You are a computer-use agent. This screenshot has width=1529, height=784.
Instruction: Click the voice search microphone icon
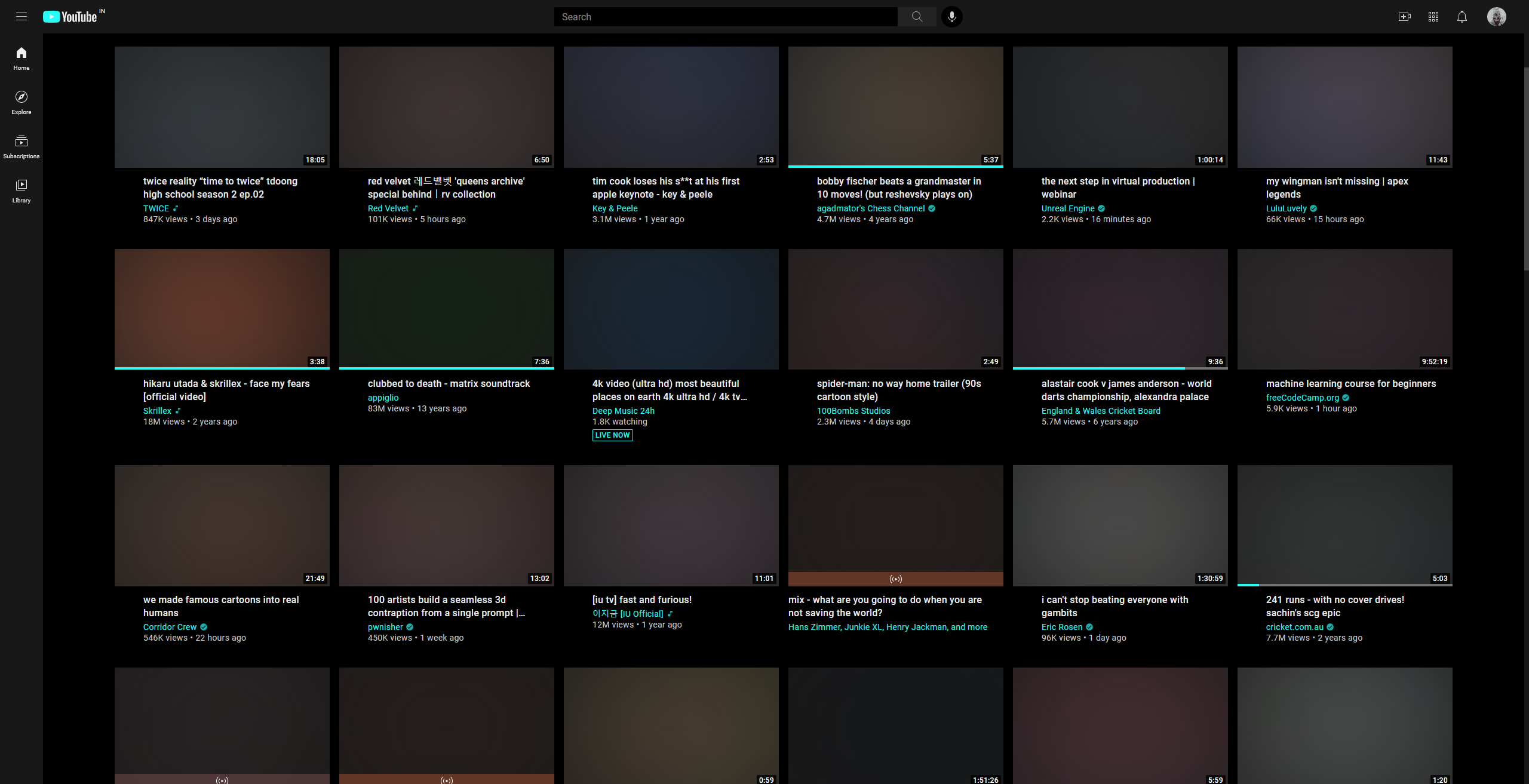click(x=951, y=16)
